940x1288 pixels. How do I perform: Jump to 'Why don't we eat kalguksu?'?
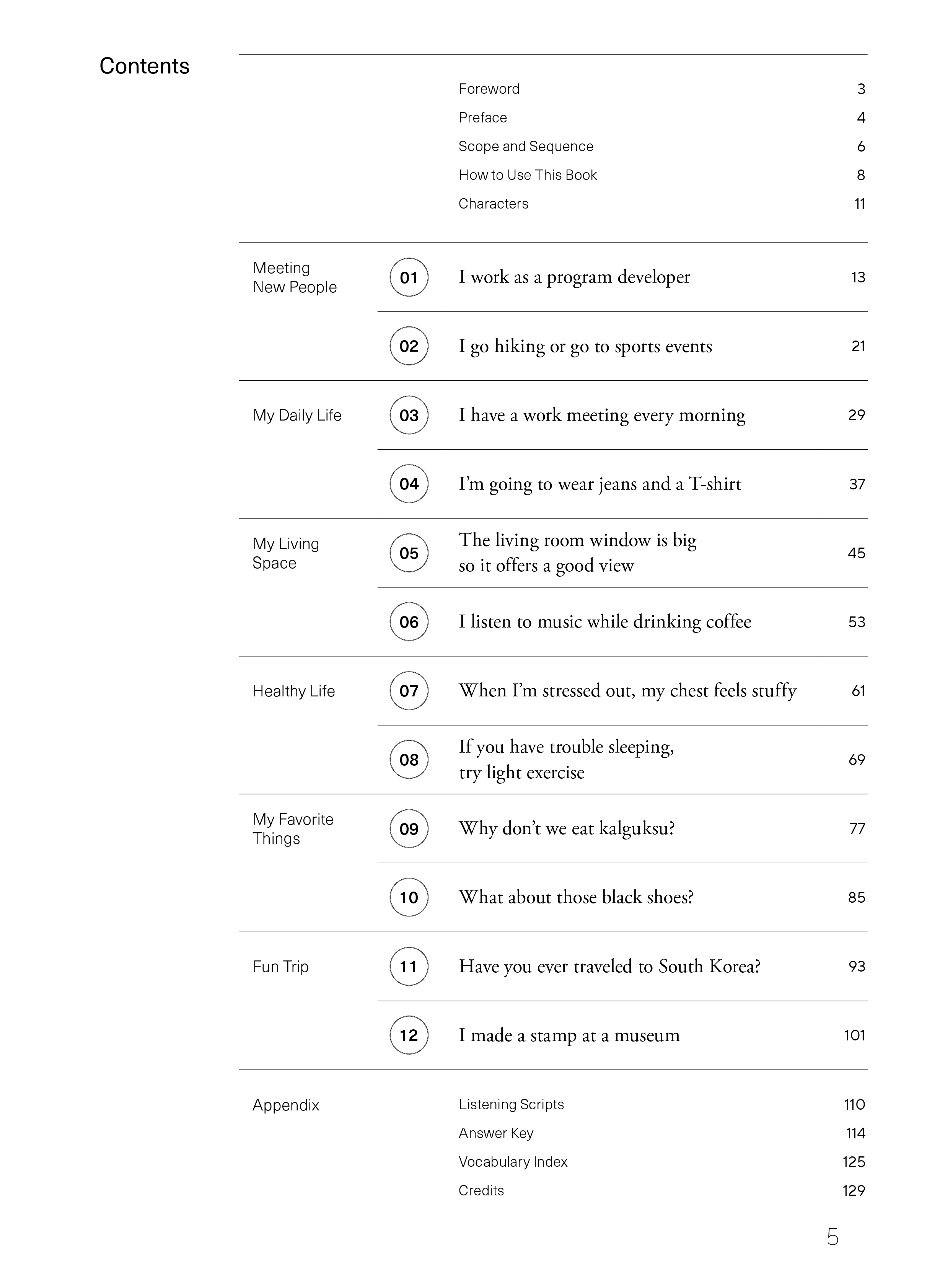567,828
